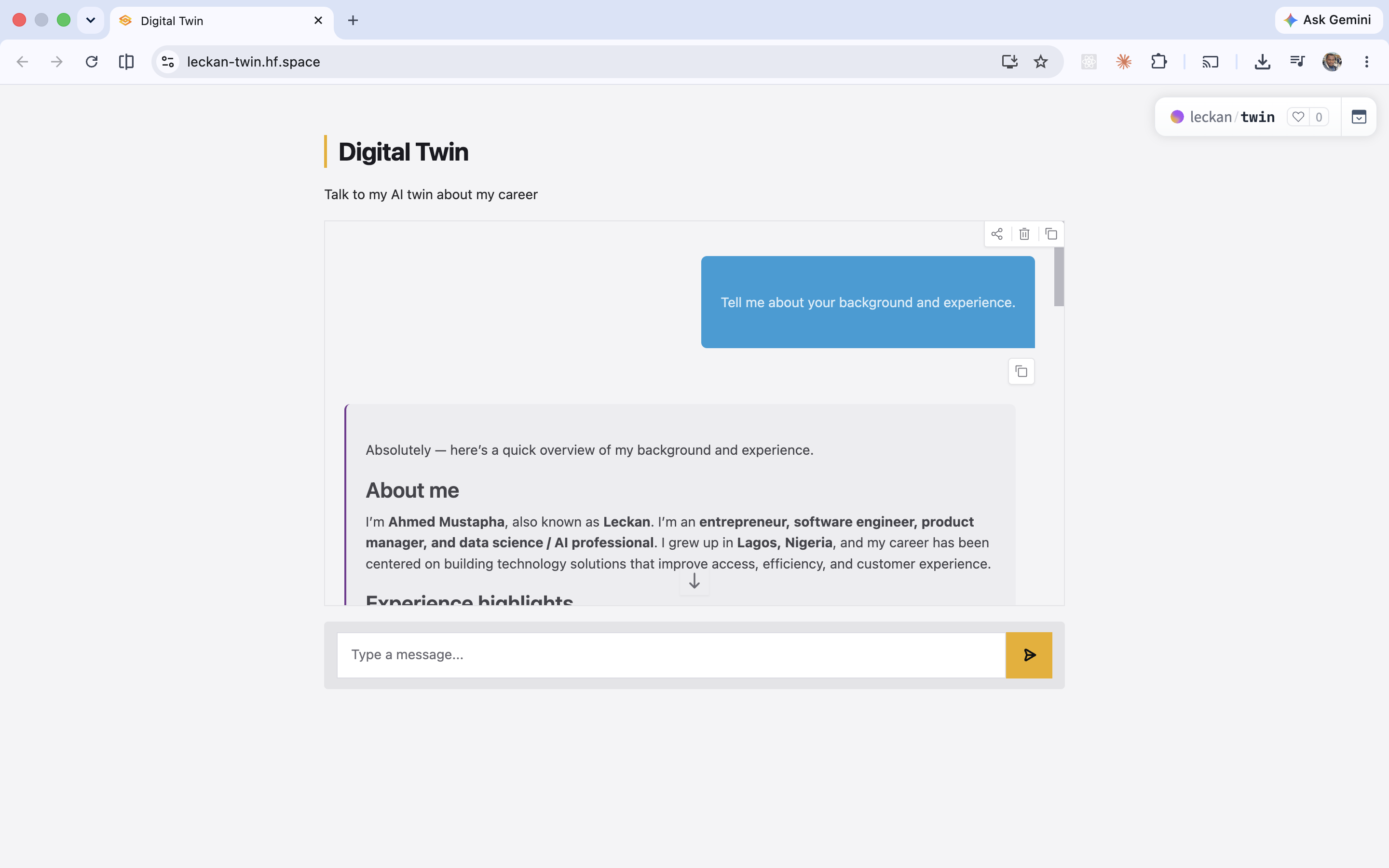Open the twin space link
Viewport: 1389px width, 868px height.
point(1257,117)
